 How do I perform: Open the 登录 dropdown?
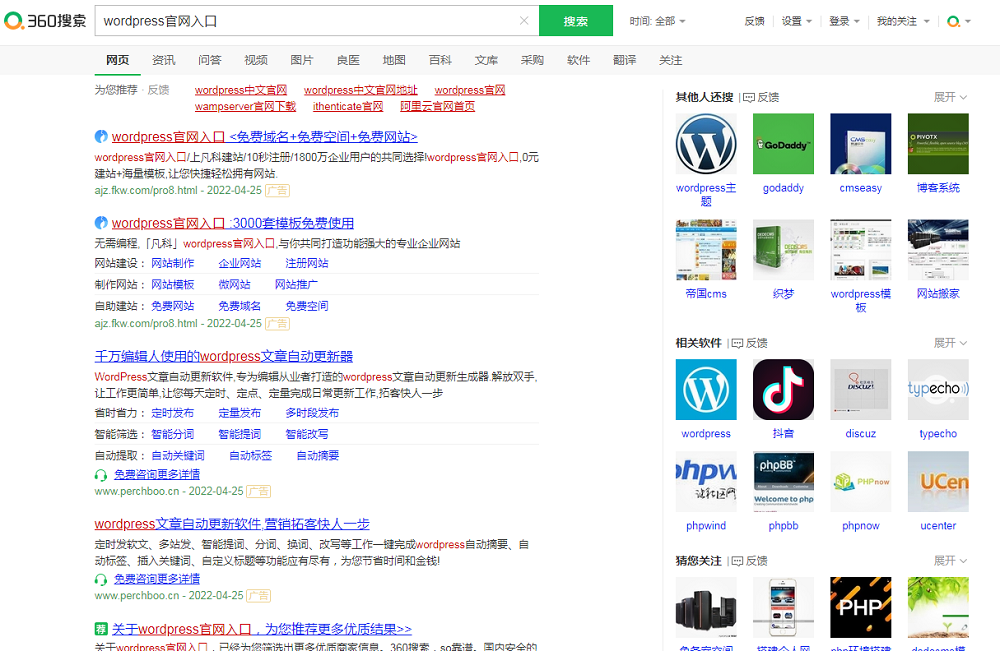click(x=844, y=21)
